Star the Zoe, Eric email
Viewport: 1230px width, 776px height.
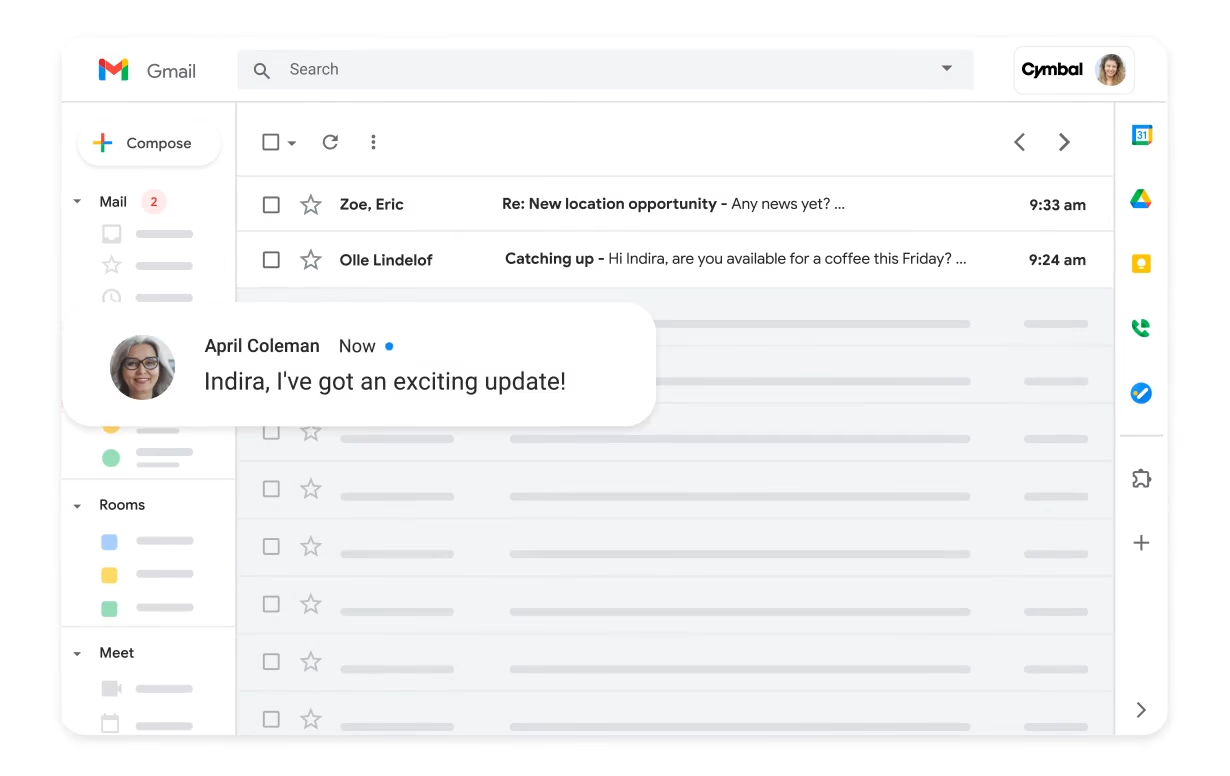point(311,205)
